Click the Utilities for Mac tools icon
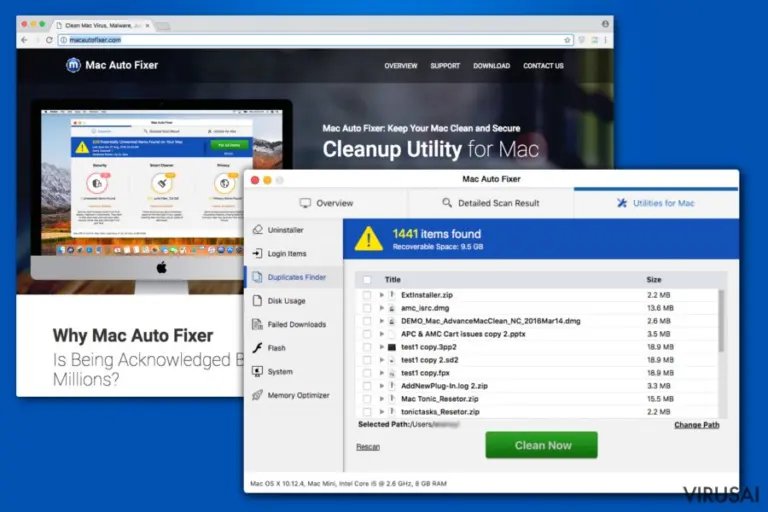768x512 pixels. (x=622, y=203)
